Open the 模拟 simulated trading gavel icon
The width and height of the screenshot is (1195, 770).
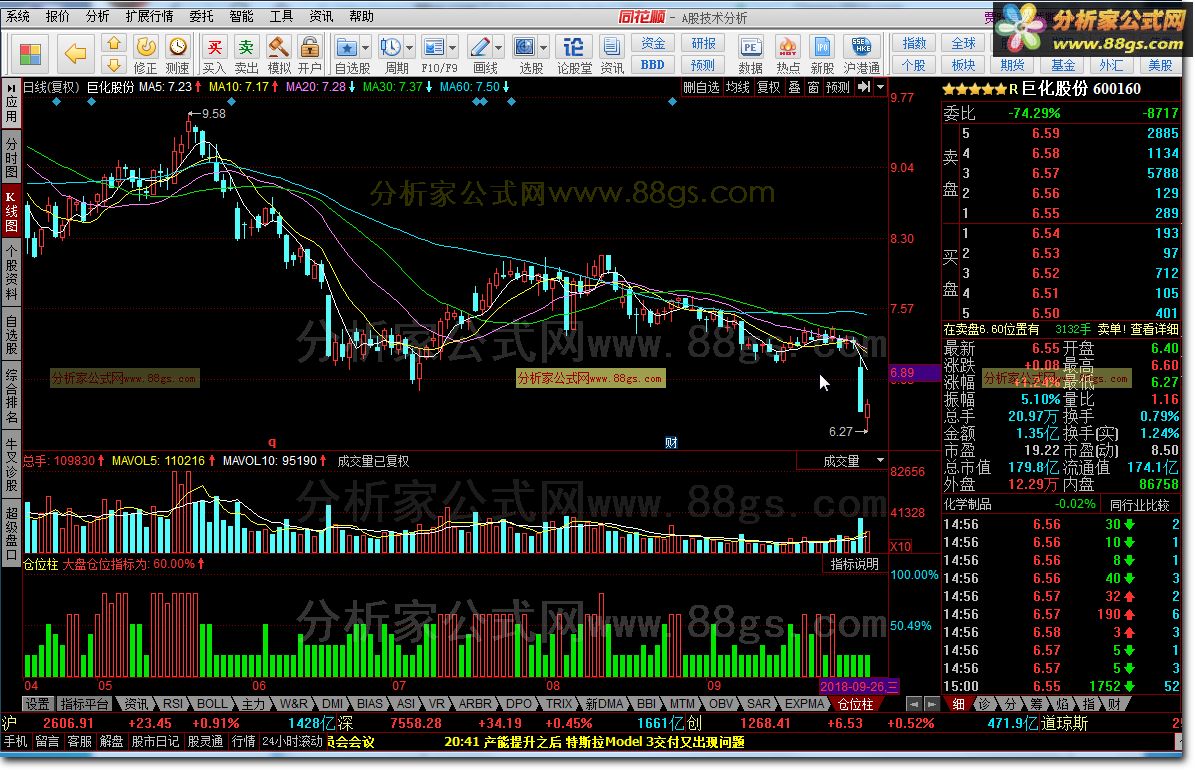coord(278,47)
